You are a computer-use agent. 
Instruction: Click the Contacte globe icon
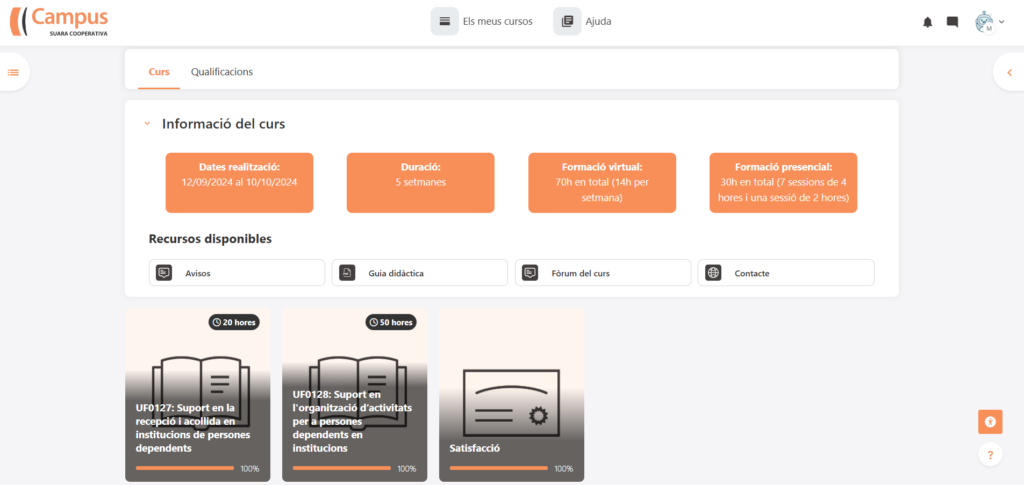click(713, 273)
